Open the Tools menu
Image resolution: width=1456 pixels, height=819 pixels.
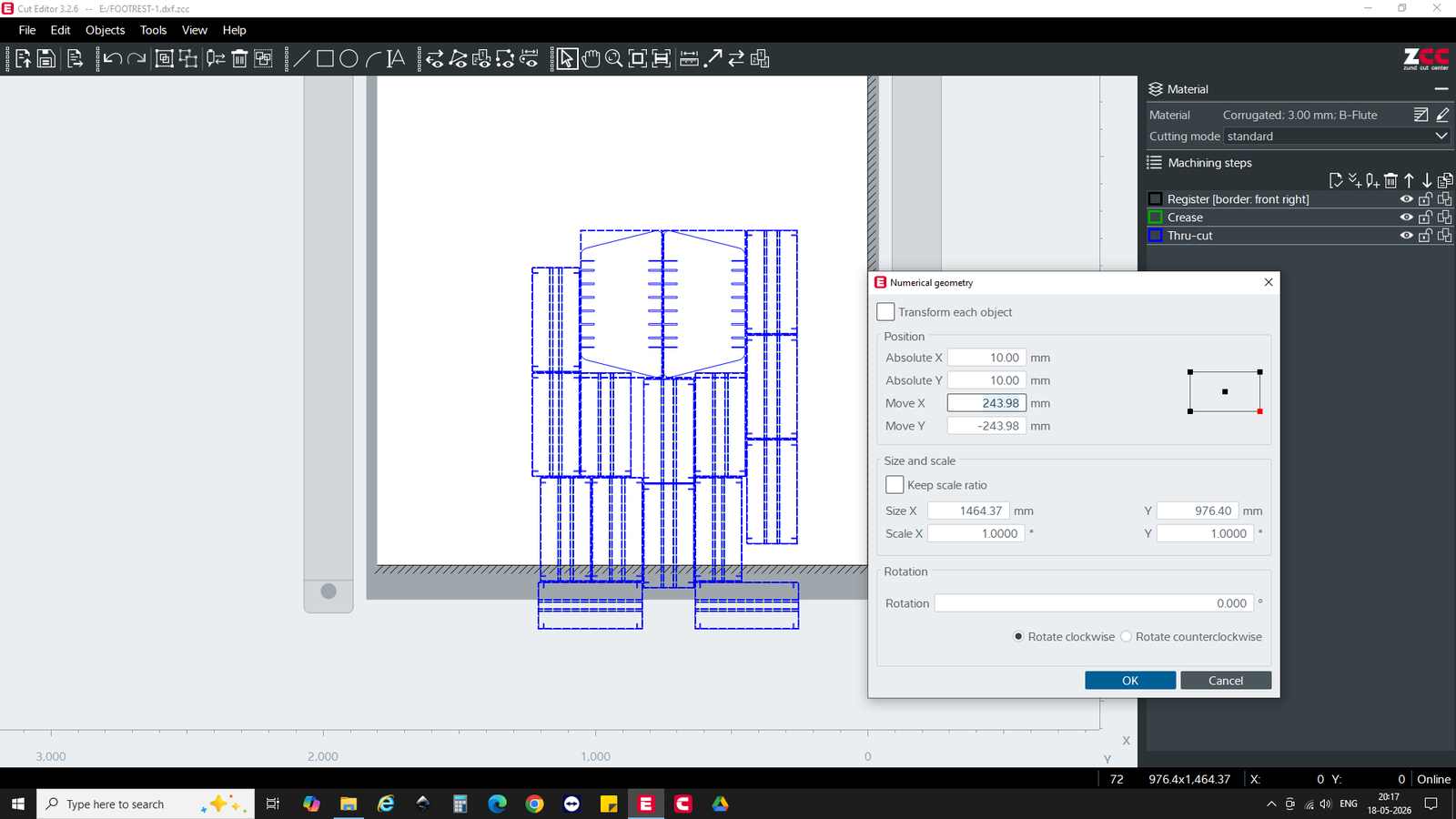coord(153,30)
